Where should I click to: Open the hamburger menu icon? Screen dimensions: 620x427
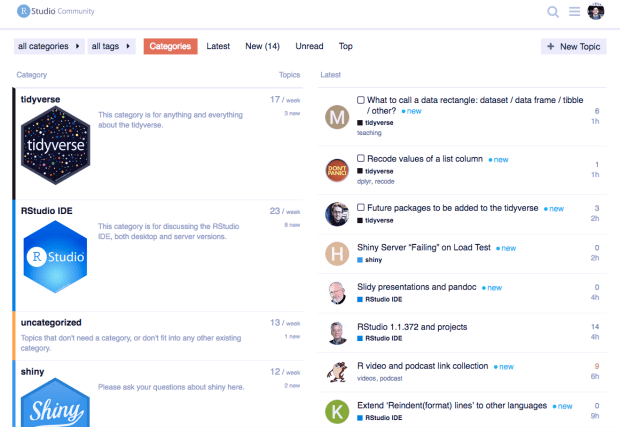click(575, 12)
